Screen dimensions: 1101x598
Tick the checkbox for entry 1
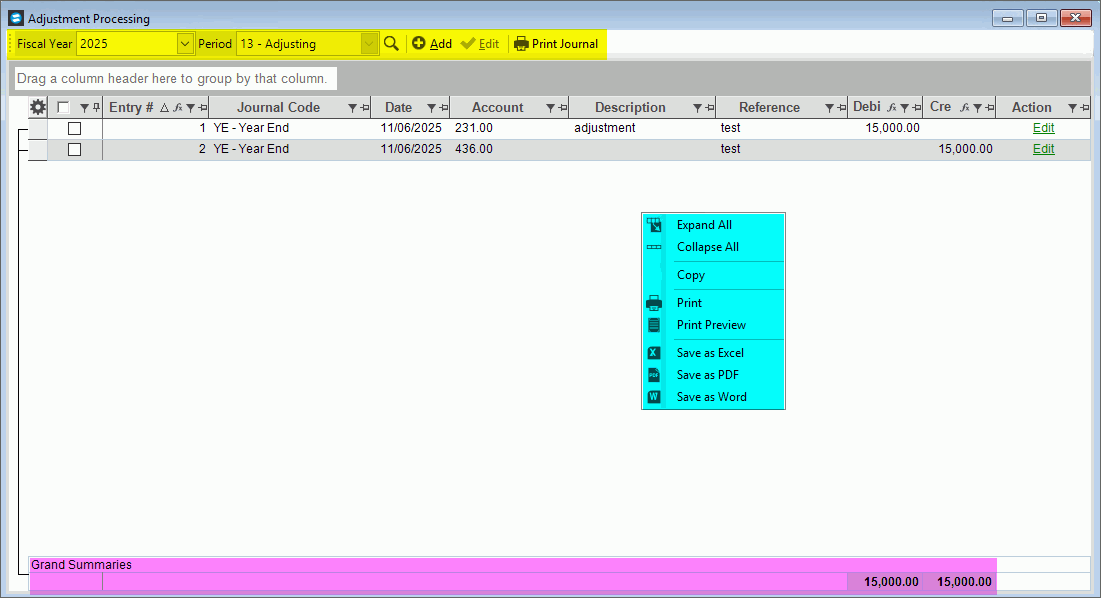74,129
